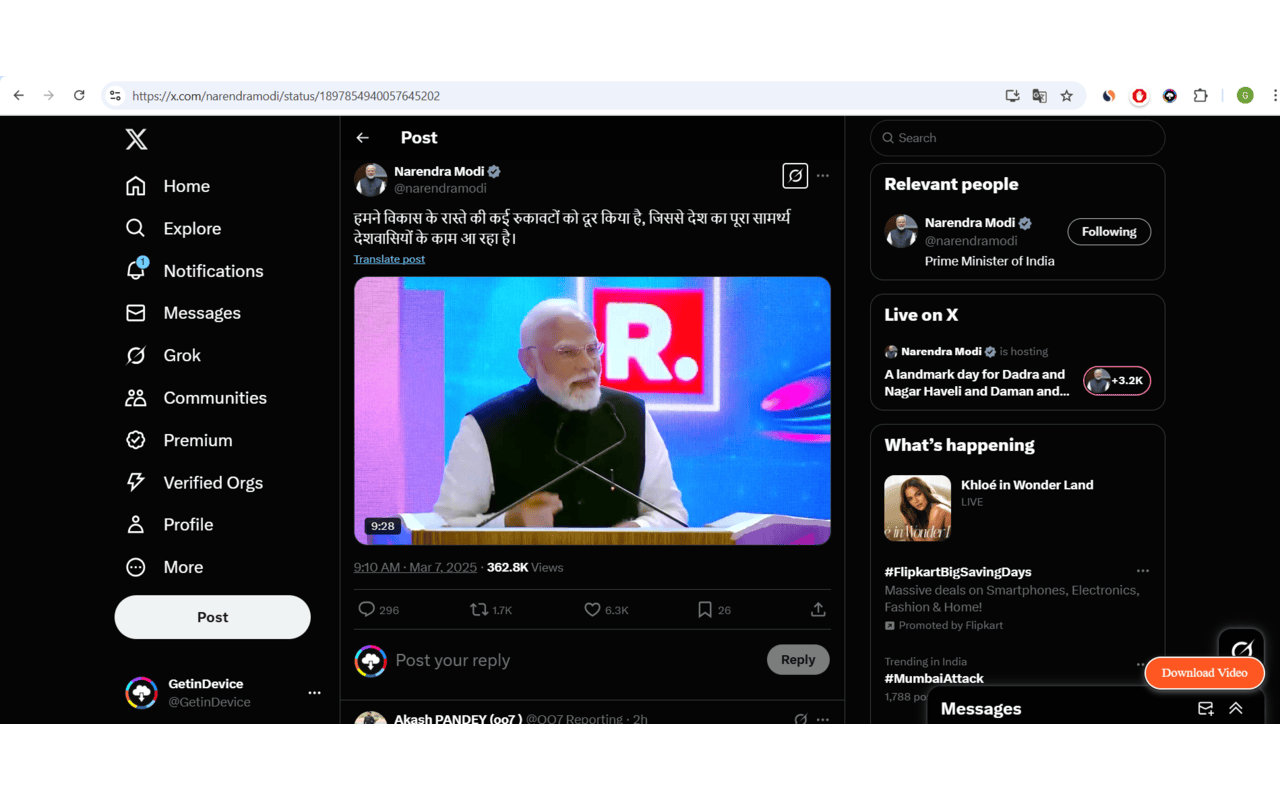Open Notifications with bell icon
The image size is (1280, 800).
194,271
